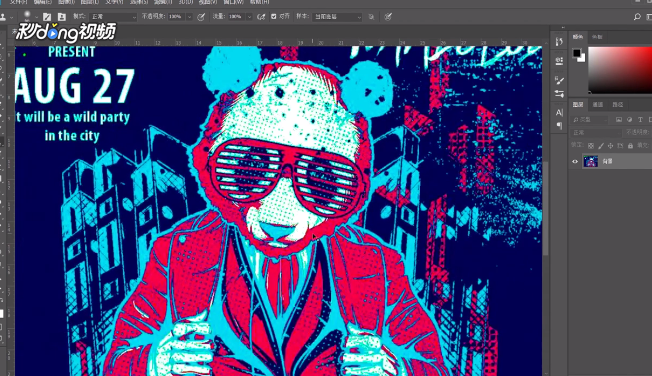Toggle pressure for opacity icon
The width and height of the screenshot is (652, 376).
201,17
